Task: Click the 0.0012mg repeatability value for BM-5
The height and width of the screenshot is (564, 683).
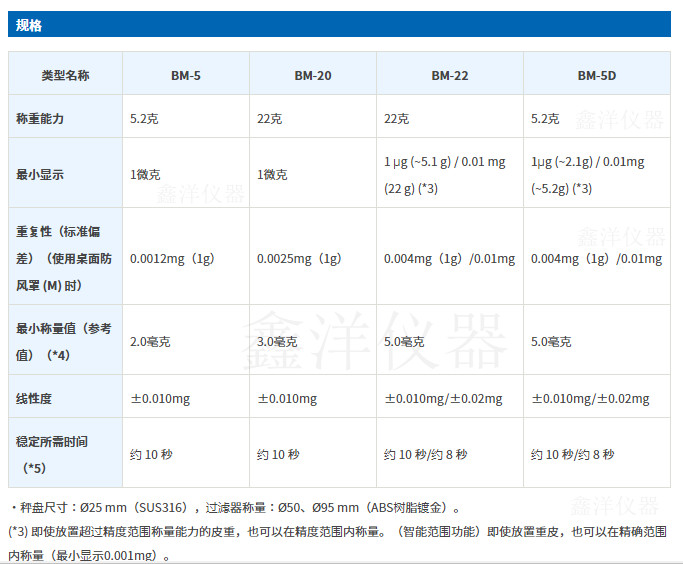Action: tap(173, 259)
